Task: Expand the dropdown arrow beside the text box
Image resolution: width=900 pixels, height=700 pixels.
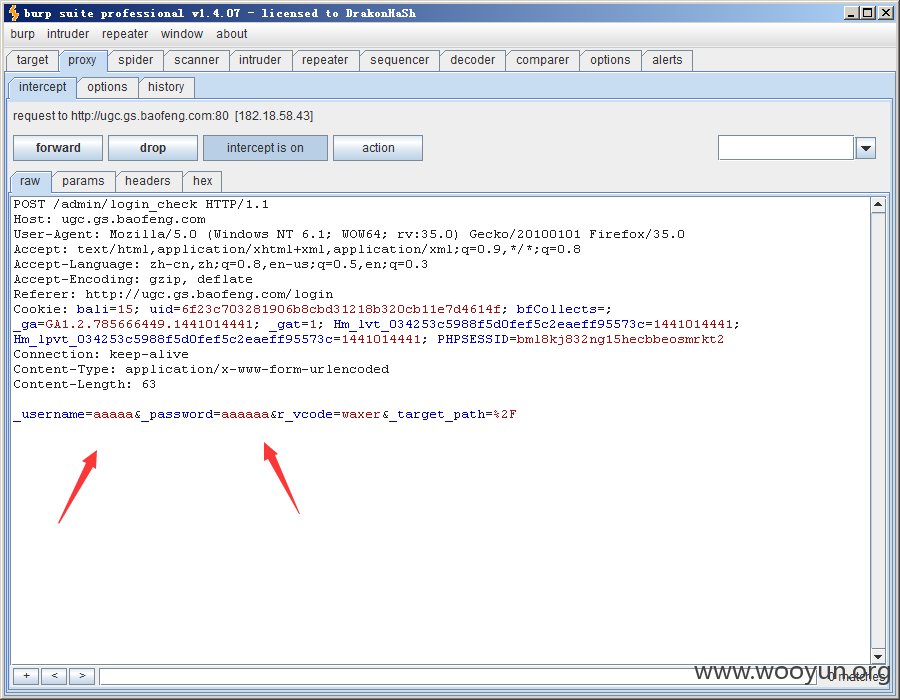Action: [866, 148]
